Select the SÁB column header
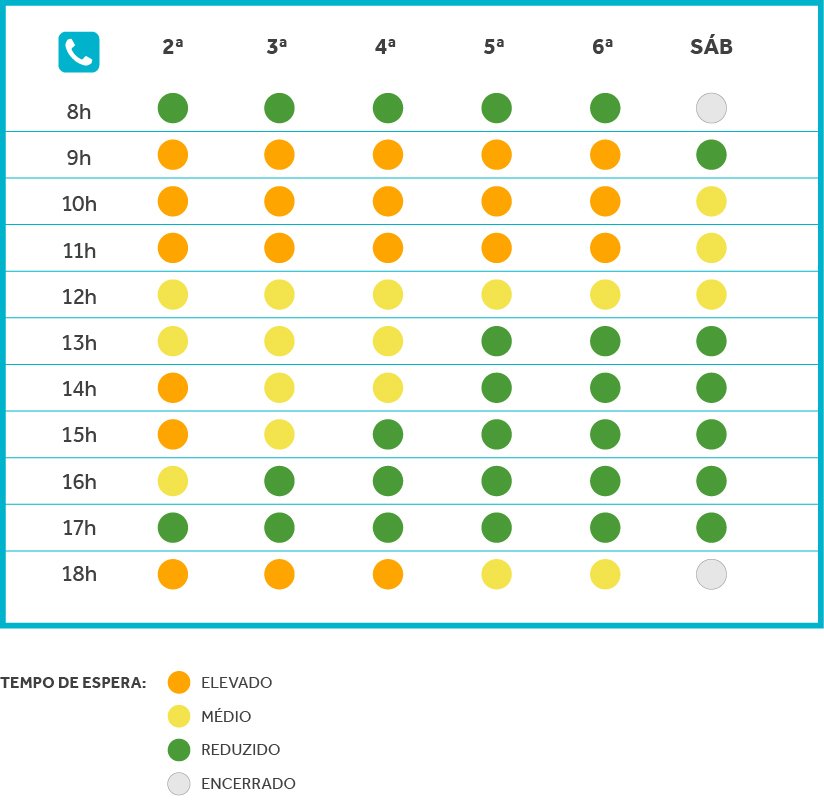The width and height of the screenshot is (824, 800). point(711,47)
